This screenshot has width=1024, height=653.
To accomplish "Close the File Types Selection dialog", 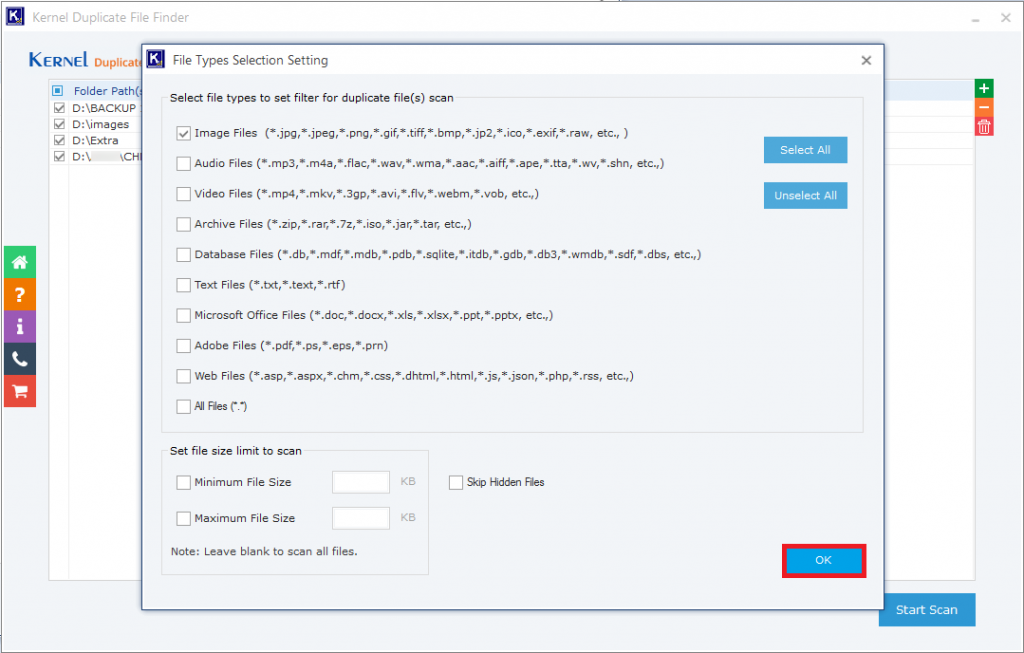I will click(x=866, y=60).
